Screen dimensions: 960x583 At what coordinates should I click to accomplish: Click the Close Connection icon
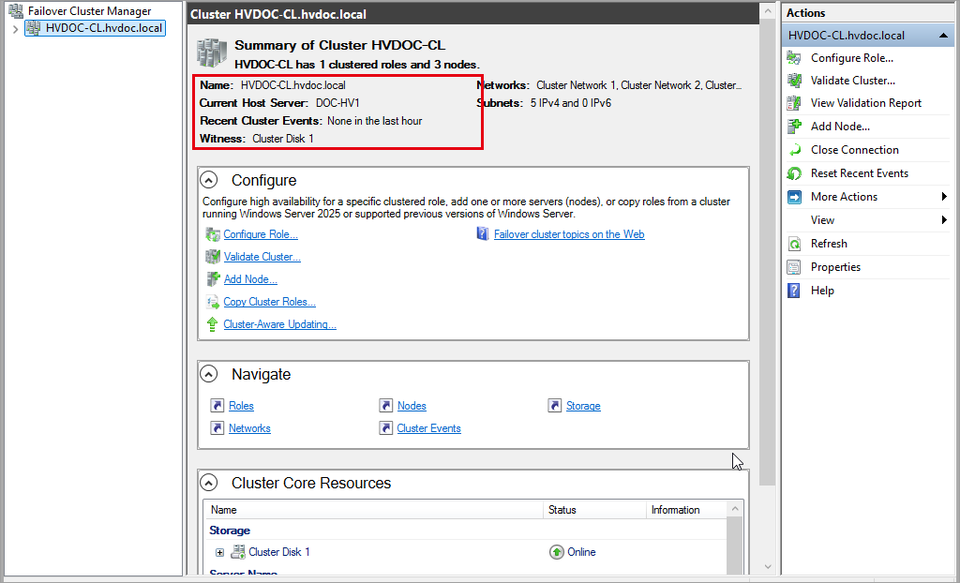[x=794, y=150]
